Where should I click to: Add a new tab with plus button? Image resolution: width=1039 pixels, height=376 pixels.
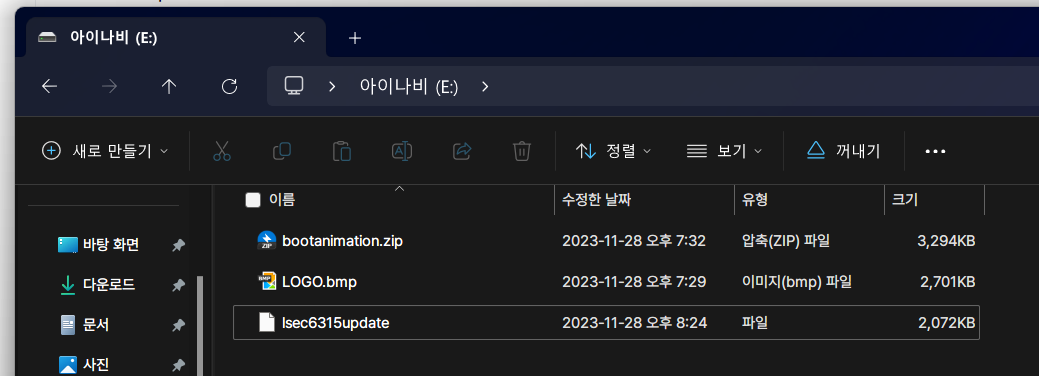pos(355,38)
